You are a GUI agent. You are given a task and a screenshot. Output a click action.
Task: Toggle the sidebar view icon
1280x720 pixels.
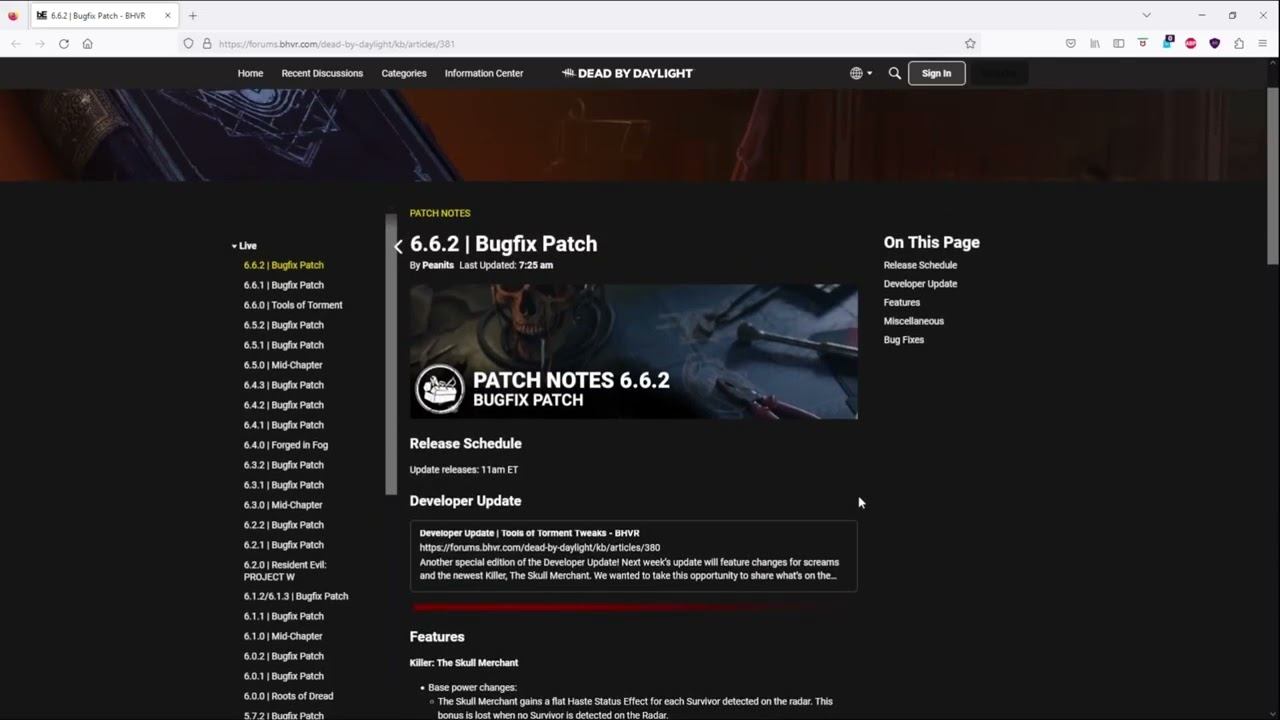pyautogui.click(x=1119, y=44)
